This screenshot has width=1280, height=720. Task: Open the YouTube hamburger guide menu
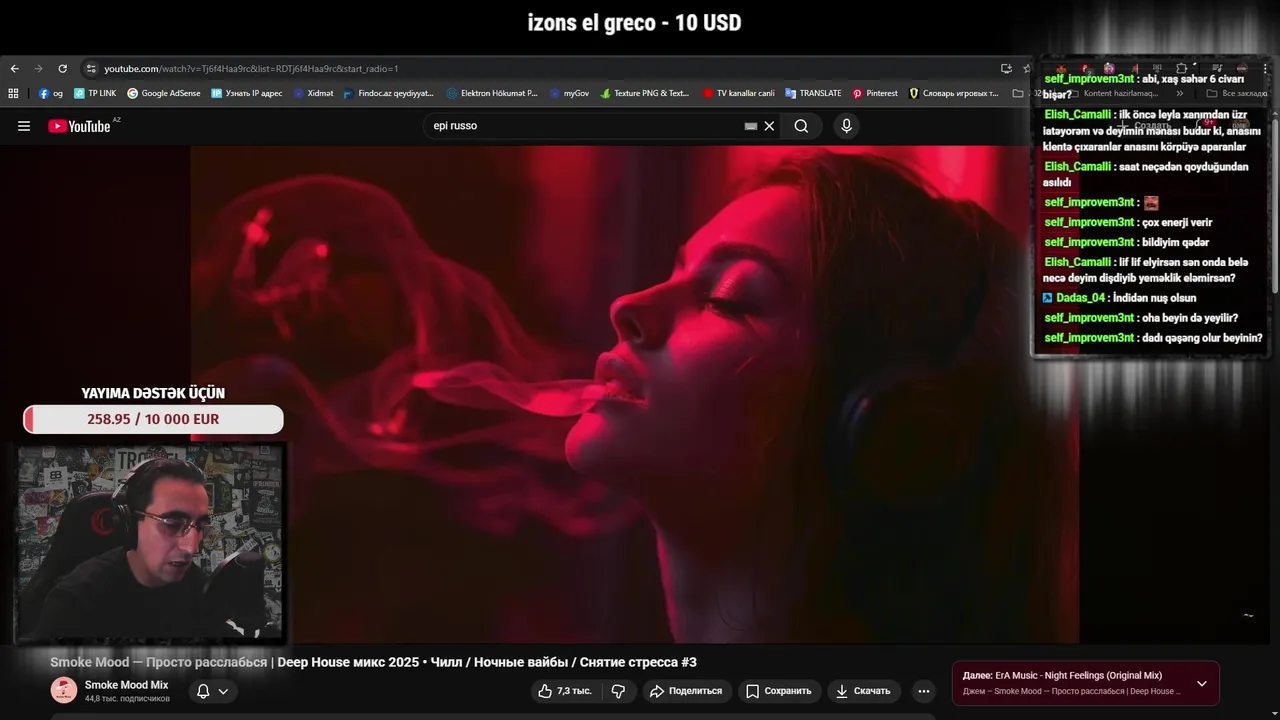pyautogui.click(x=24, y=126)
